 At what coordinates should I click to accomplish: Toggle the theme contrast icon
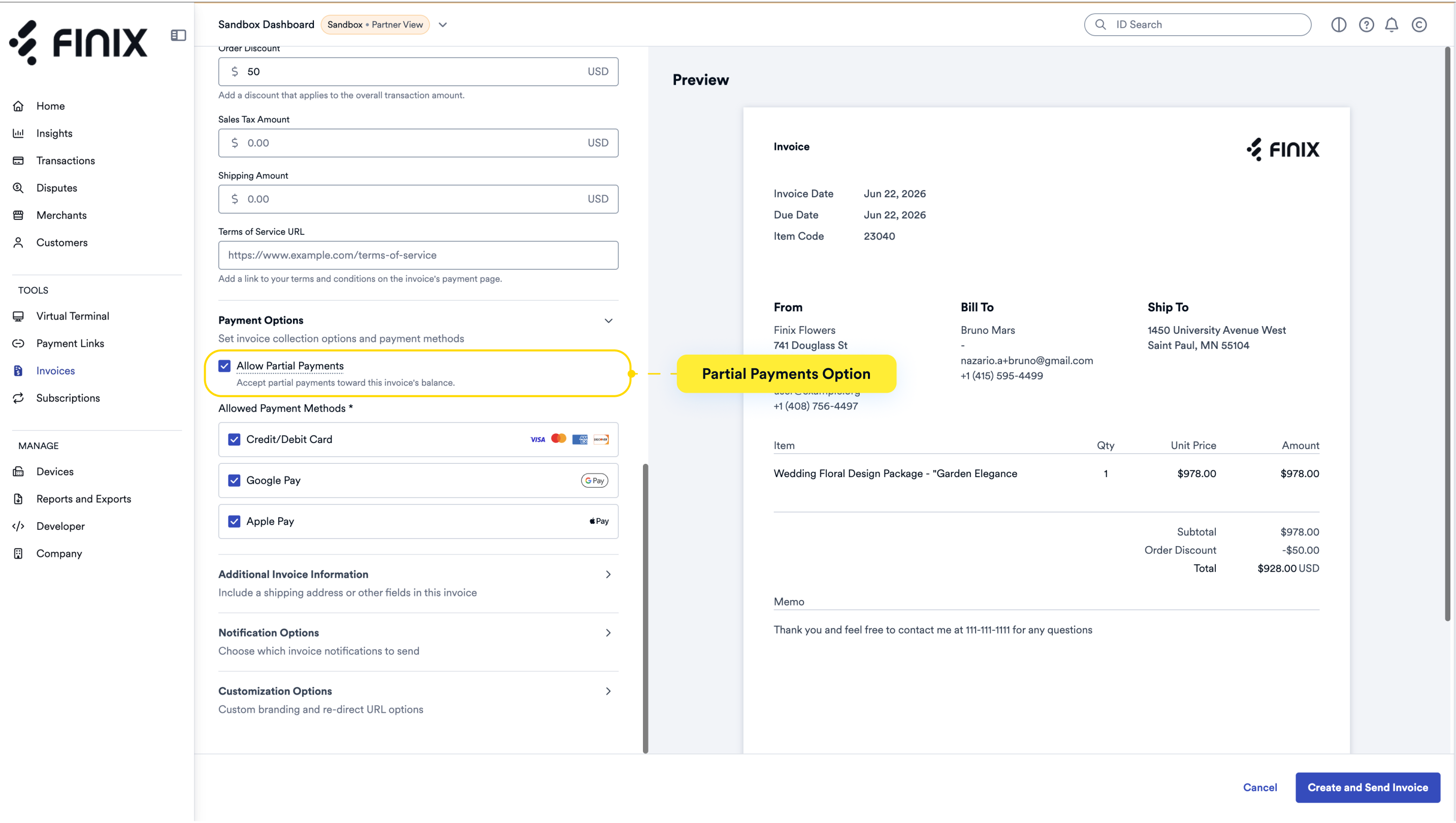tap(1339, 24)
